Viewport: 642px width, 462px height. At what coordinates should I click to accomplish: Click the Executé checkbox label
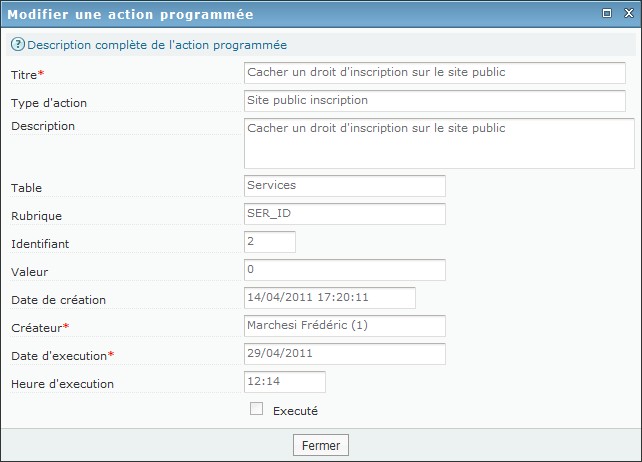click(x=295, y=411)
